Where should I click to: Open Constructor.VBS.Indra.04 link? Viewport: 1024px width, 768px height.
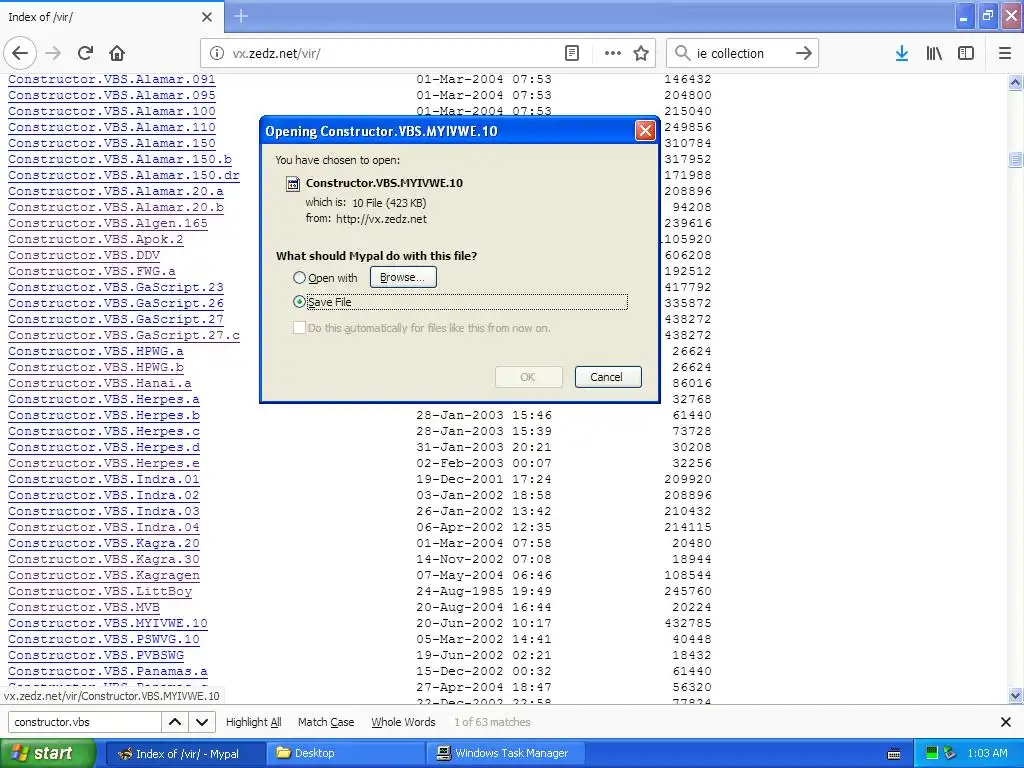point(104,527)
